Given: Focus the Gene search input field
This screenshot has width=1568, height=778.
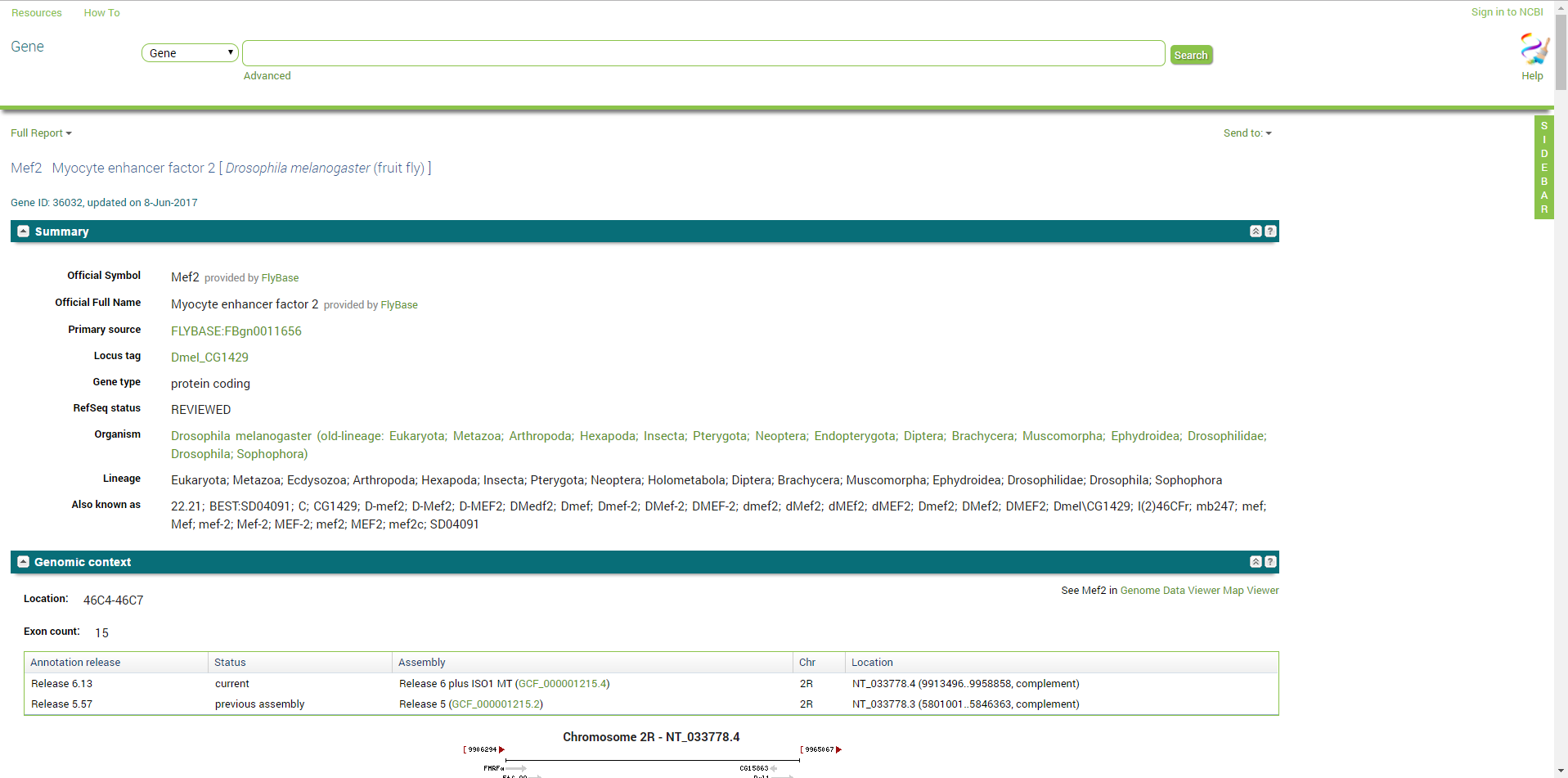Looking at the screenshot, I should click(x=703, y=53).
